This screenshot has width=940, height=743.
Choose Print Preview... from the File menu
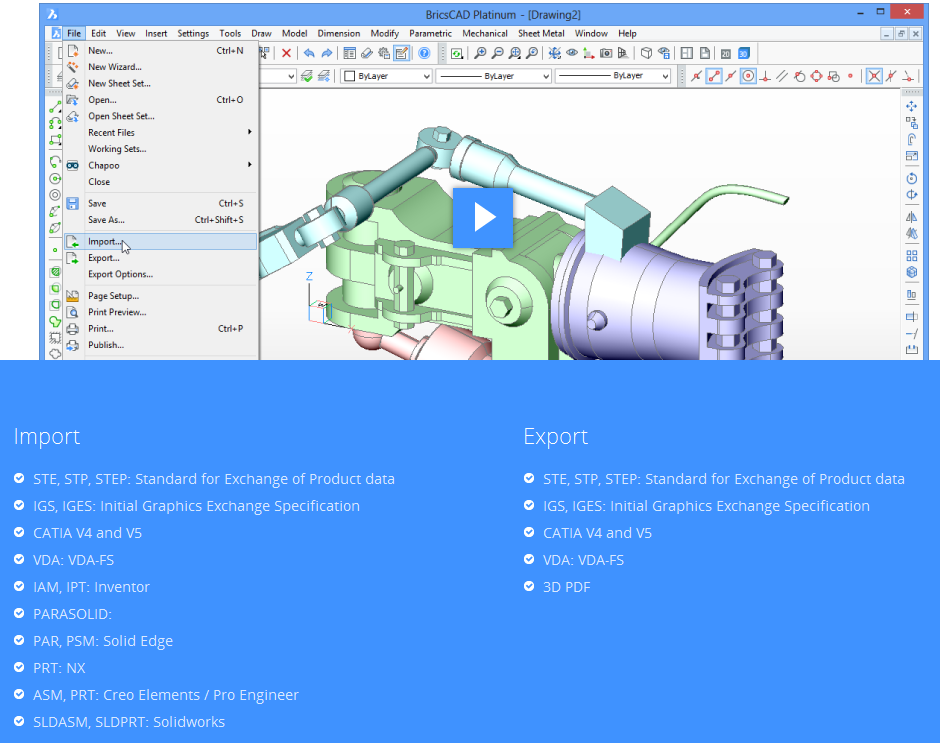point(162,312)
